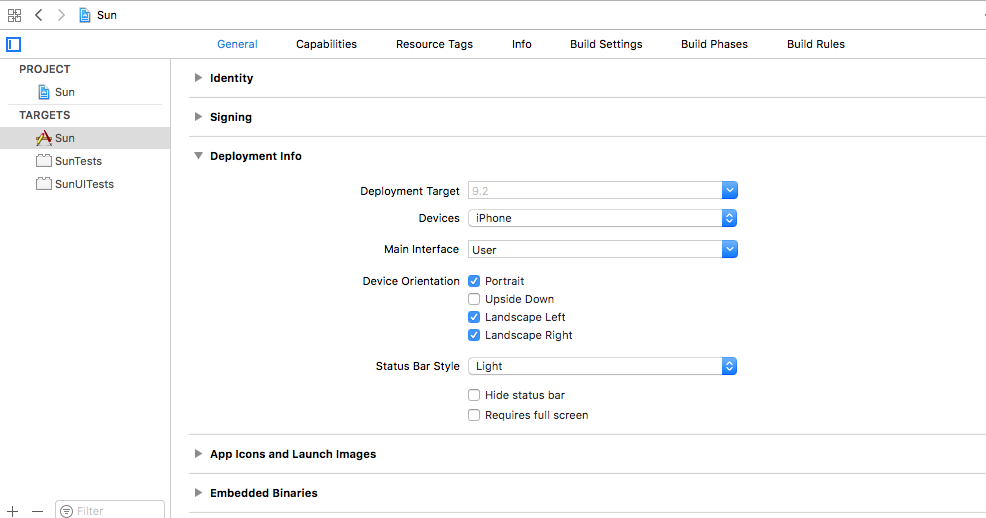Open the Capabilities tab
Image resolution: width=986 pixels, height=518 pixels.
(326, 44)
